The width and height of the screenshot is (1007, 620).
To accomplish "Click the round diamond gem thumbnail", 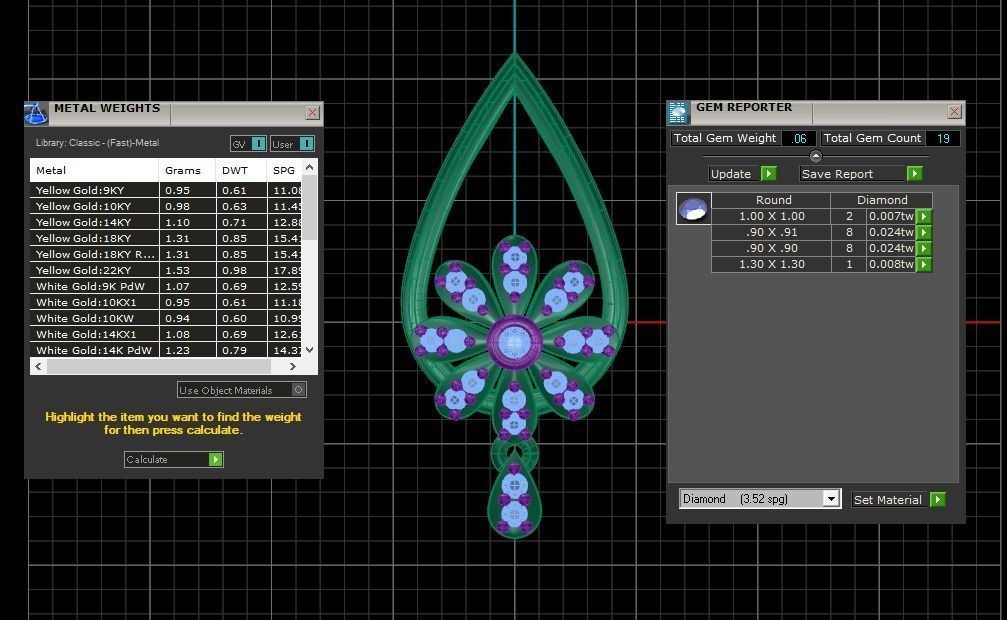I will point(694,209).
